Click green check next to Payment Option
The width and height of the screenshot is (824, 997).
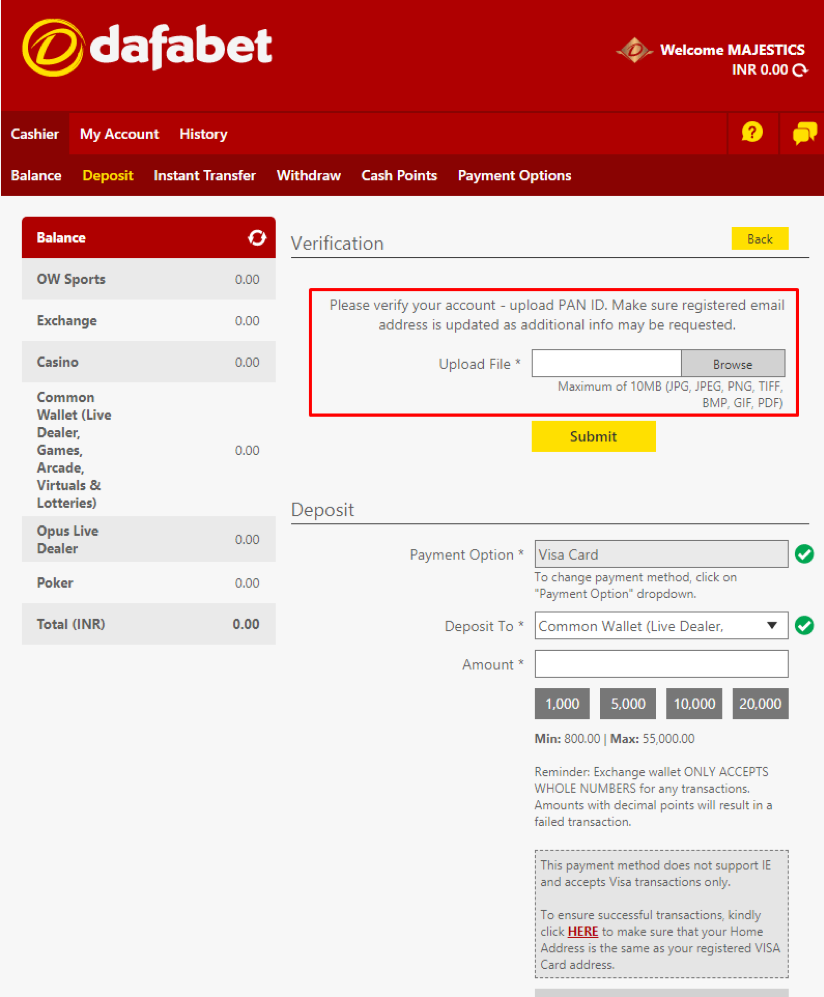tap(804, 554)
